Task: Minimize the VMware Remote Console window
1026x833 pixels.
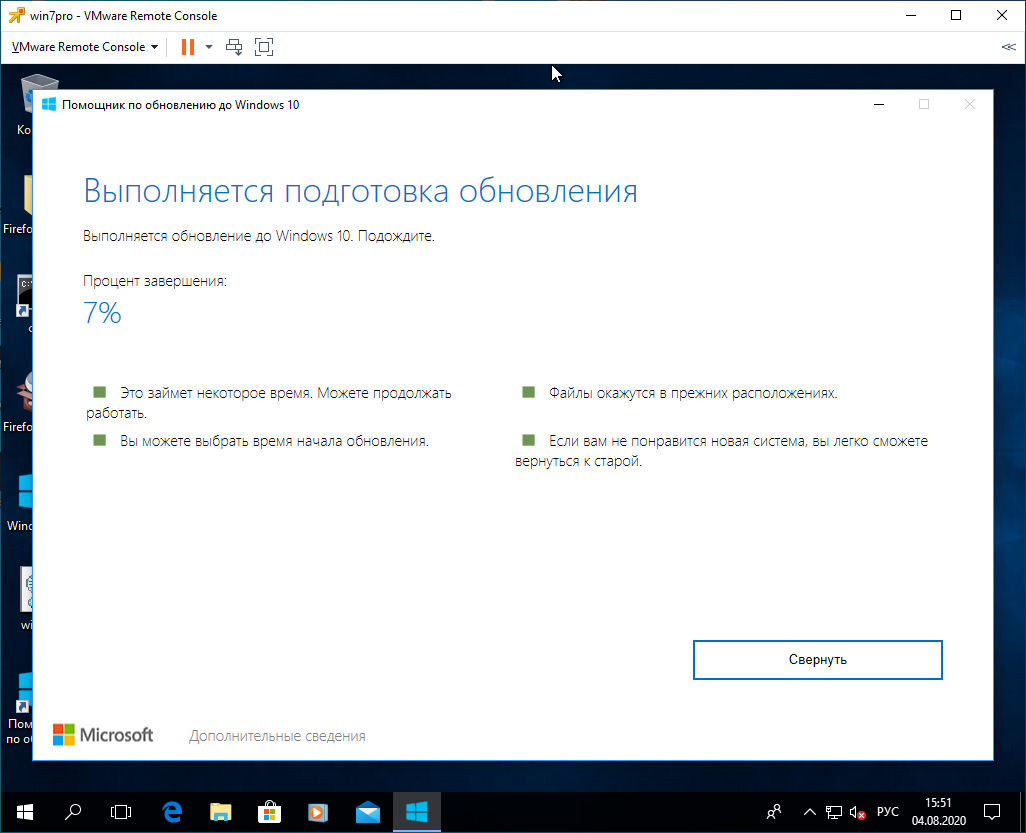Action: (x=910, y=15)
